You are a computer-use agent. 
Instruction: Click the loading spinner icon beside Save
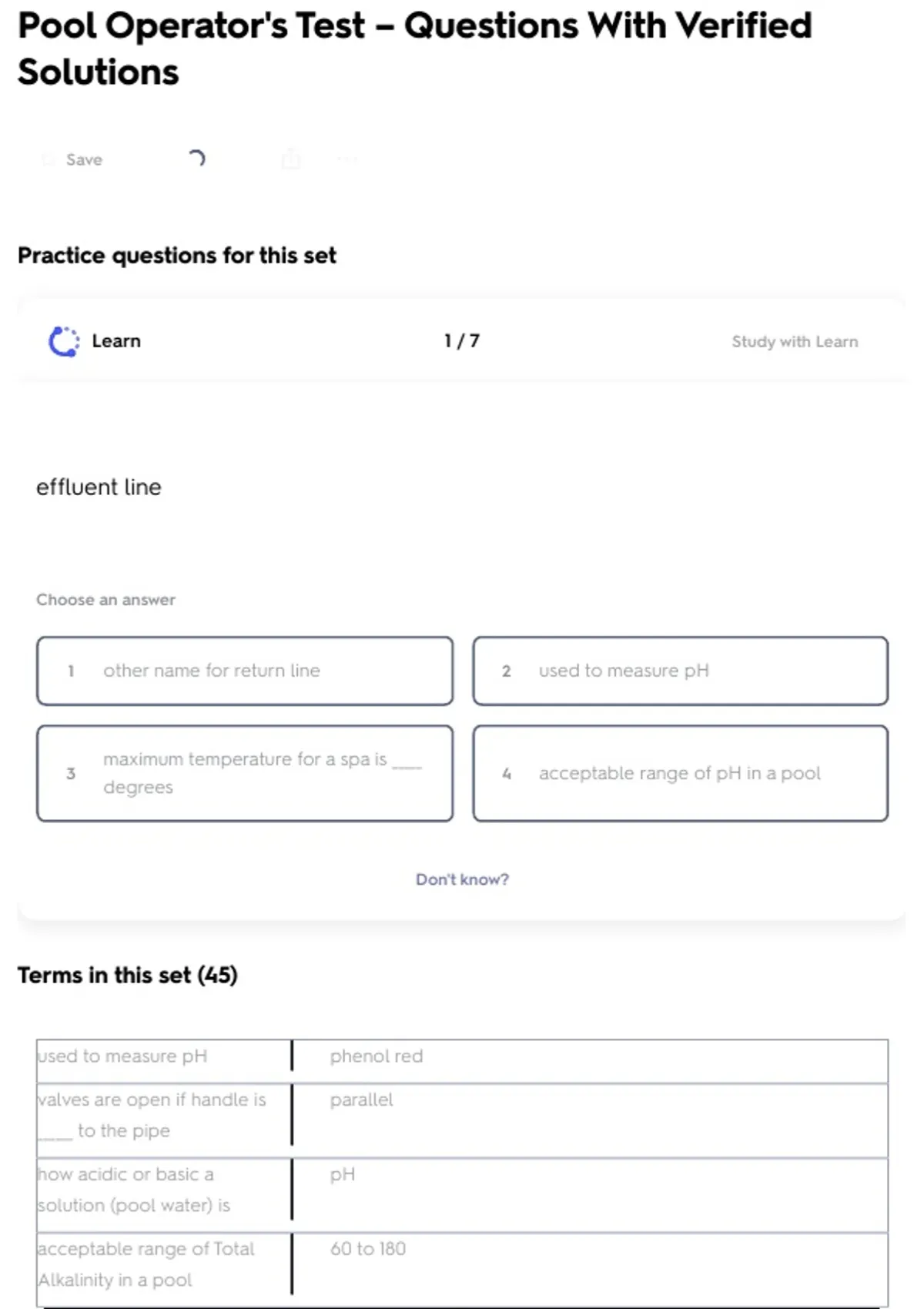[x=197, y=159]
